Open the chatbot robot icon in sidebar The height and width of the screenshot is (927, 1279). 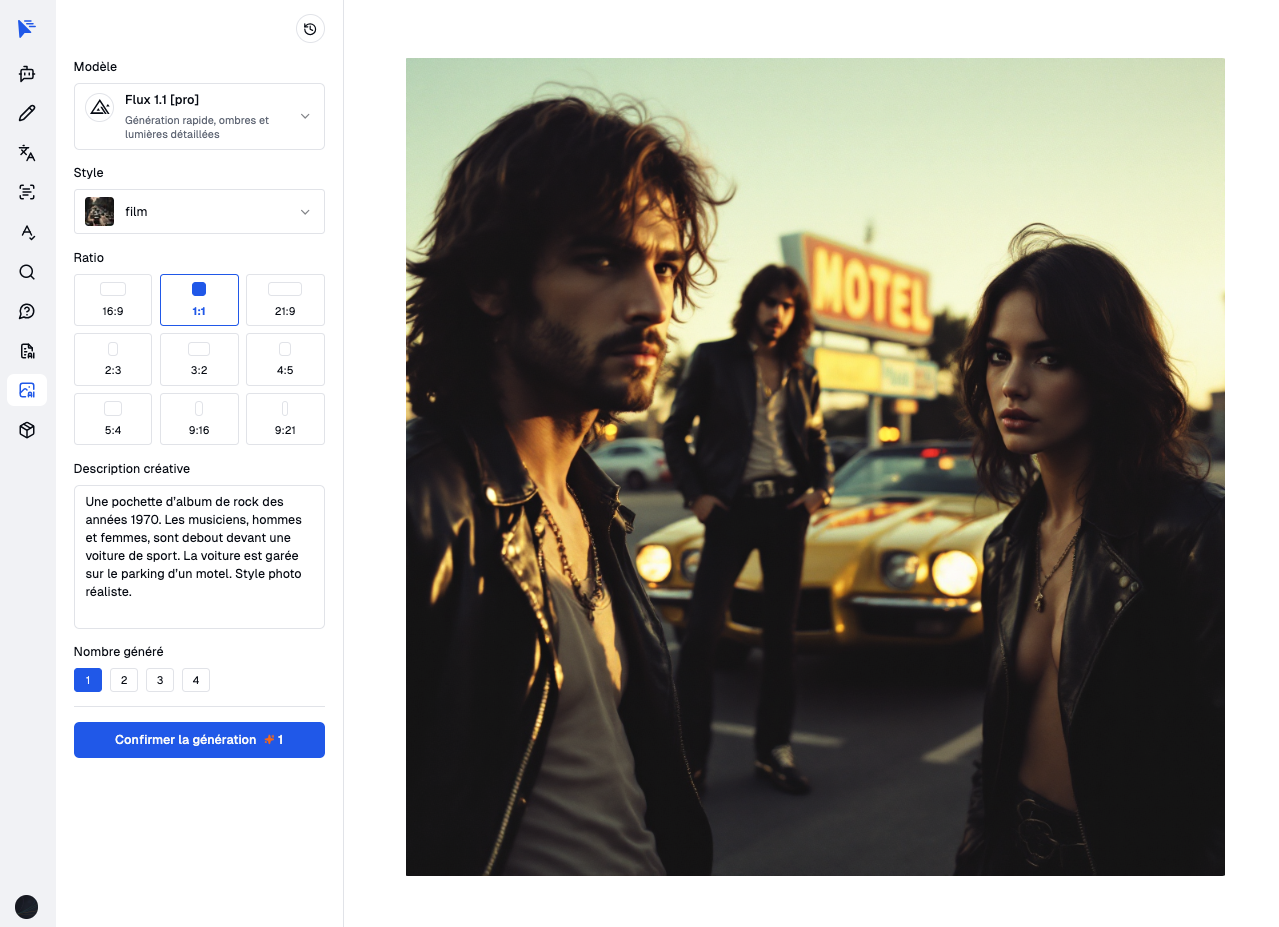(x=27, y=73)
